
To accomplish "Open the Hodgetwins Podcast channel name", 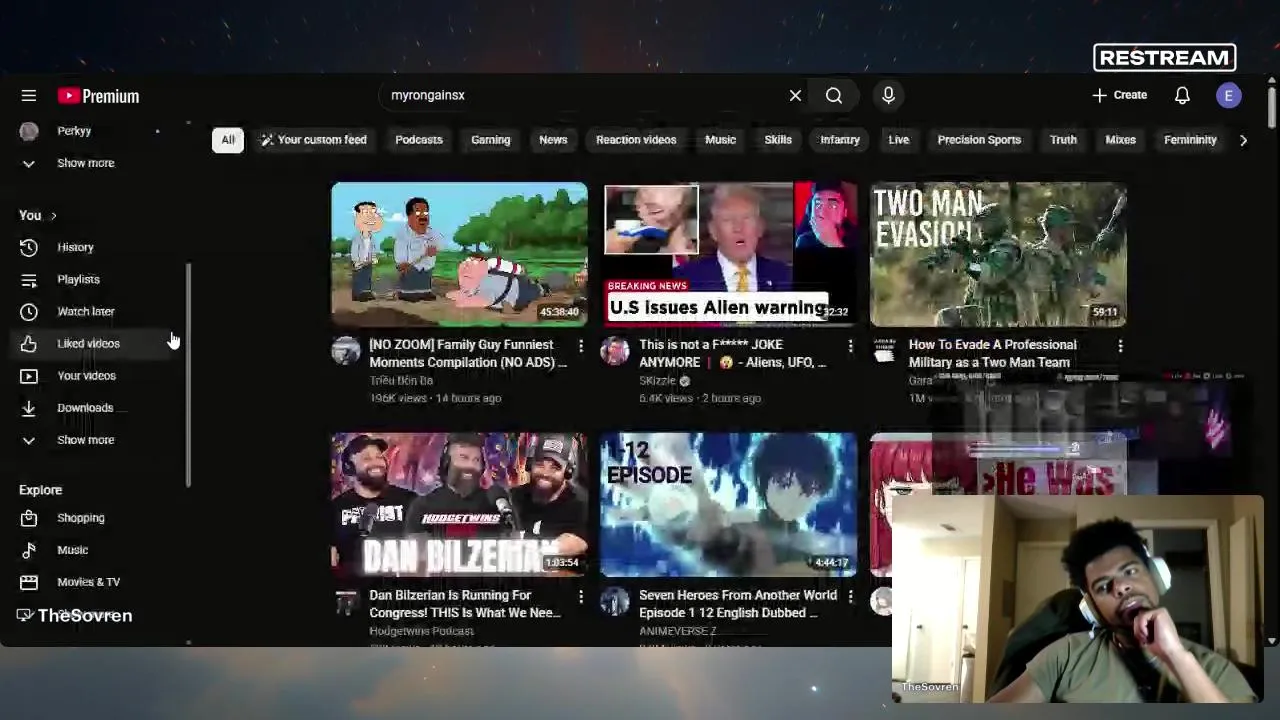I will point(421,631).
